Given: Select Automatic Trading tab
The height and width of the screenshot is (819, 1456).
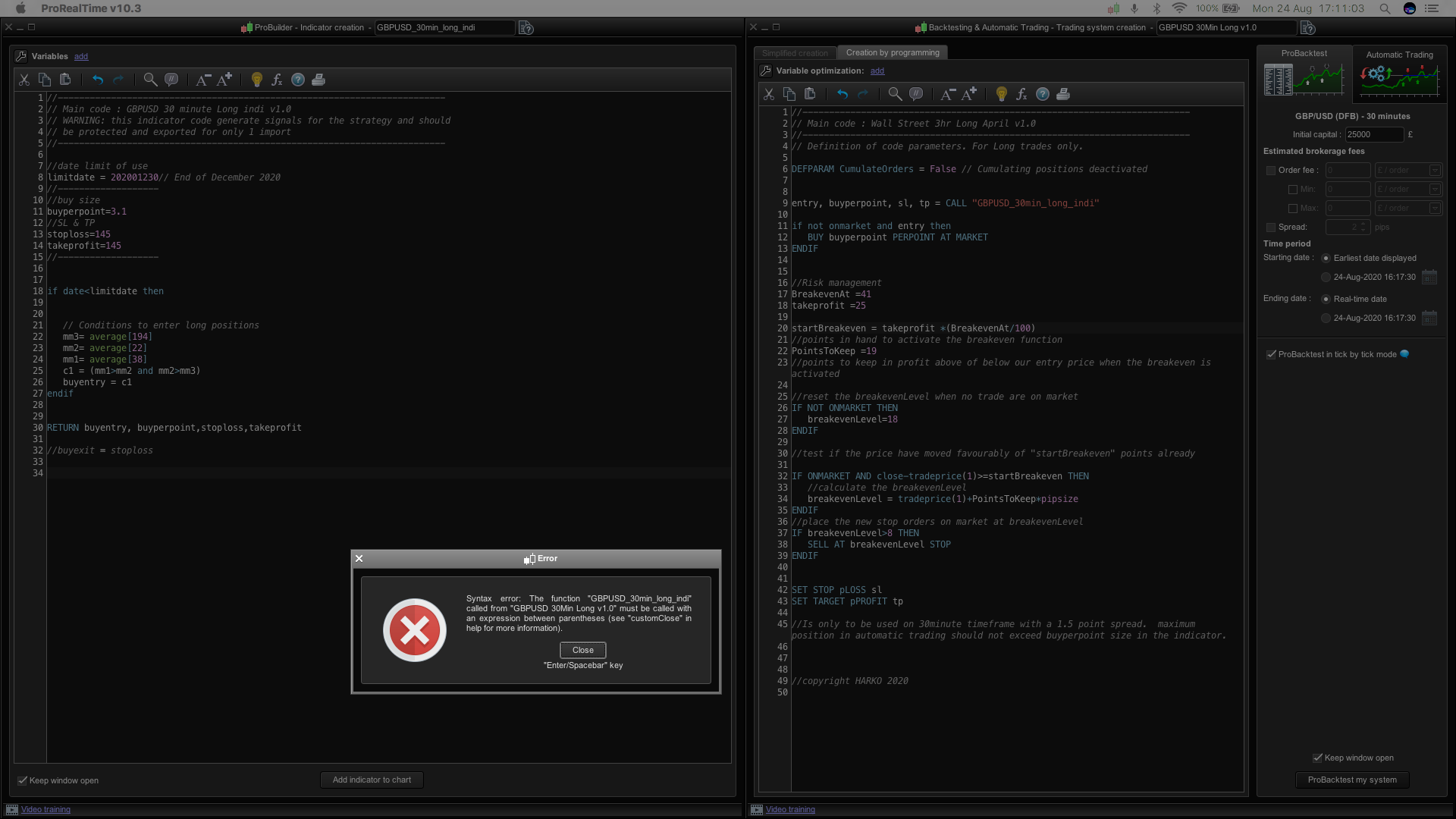Looking at the screenshot, I should (x=1399, y=74).
